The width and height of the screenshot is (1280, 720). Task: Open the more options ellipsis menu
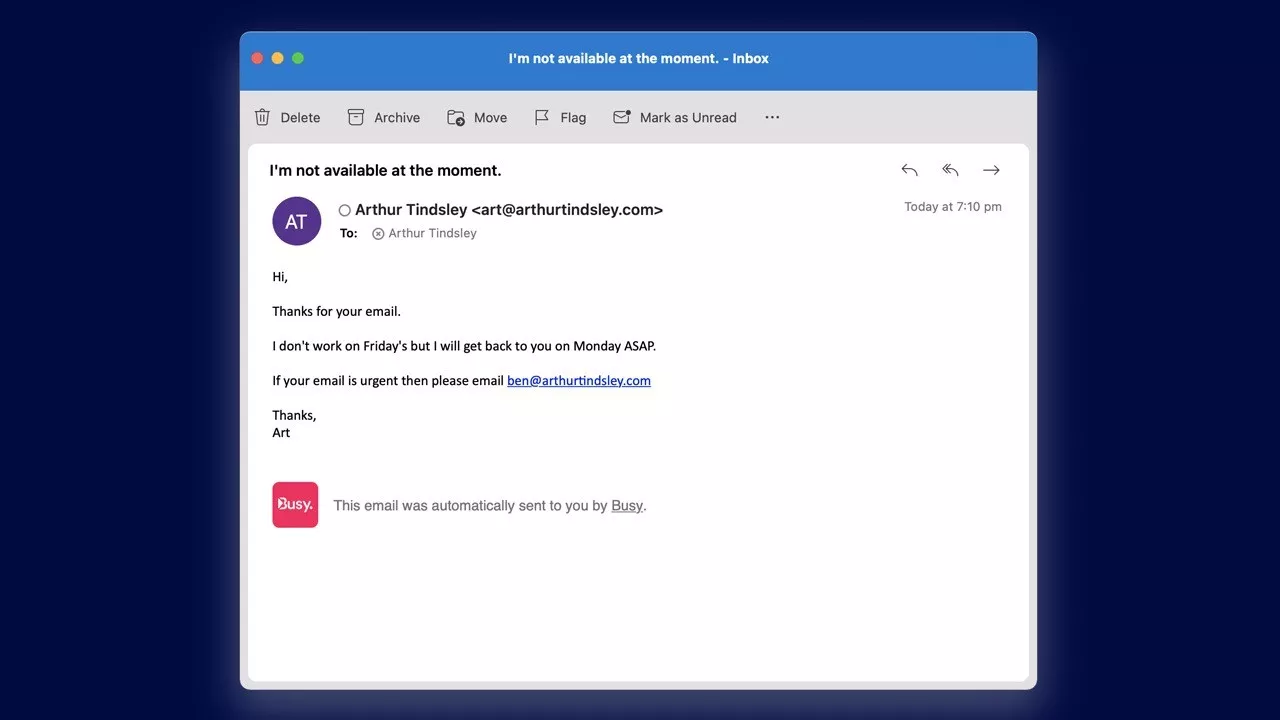(x=772, y=117)
